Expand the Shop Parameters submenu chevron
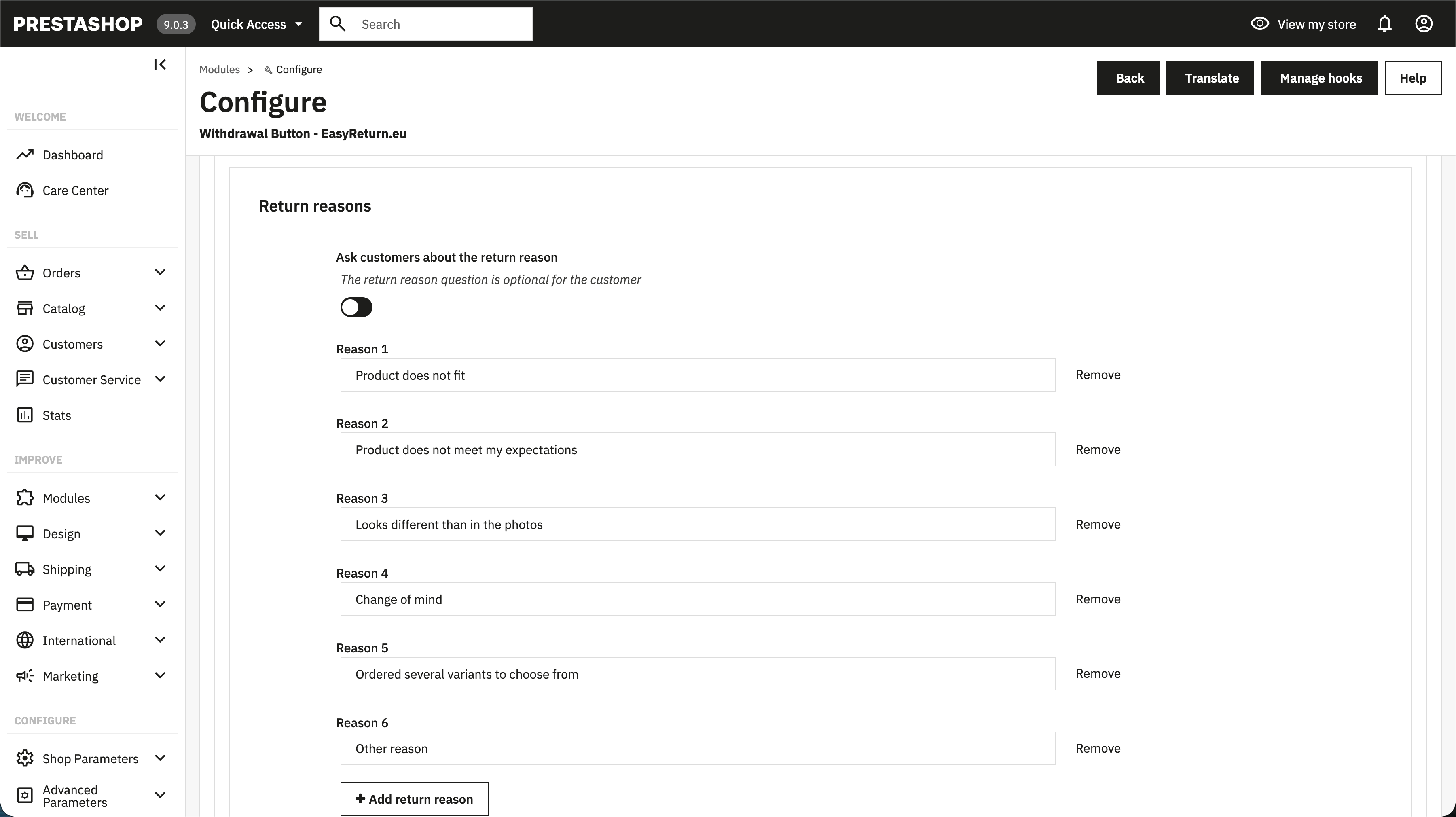 point(160,758)
